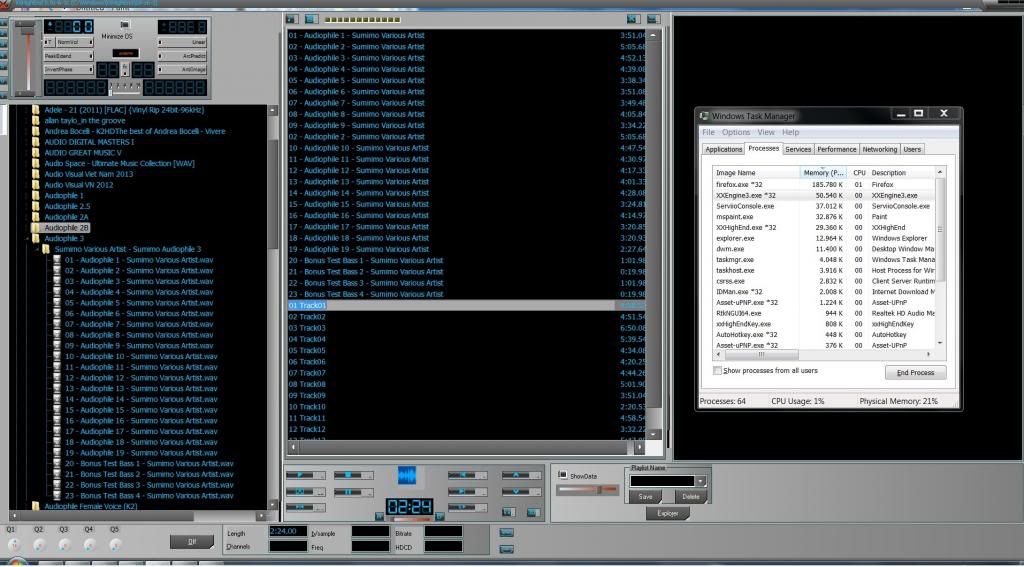This screenshot has width=1024, height=567.
Task: Click the Explorer button
Action: pos(667,513)
